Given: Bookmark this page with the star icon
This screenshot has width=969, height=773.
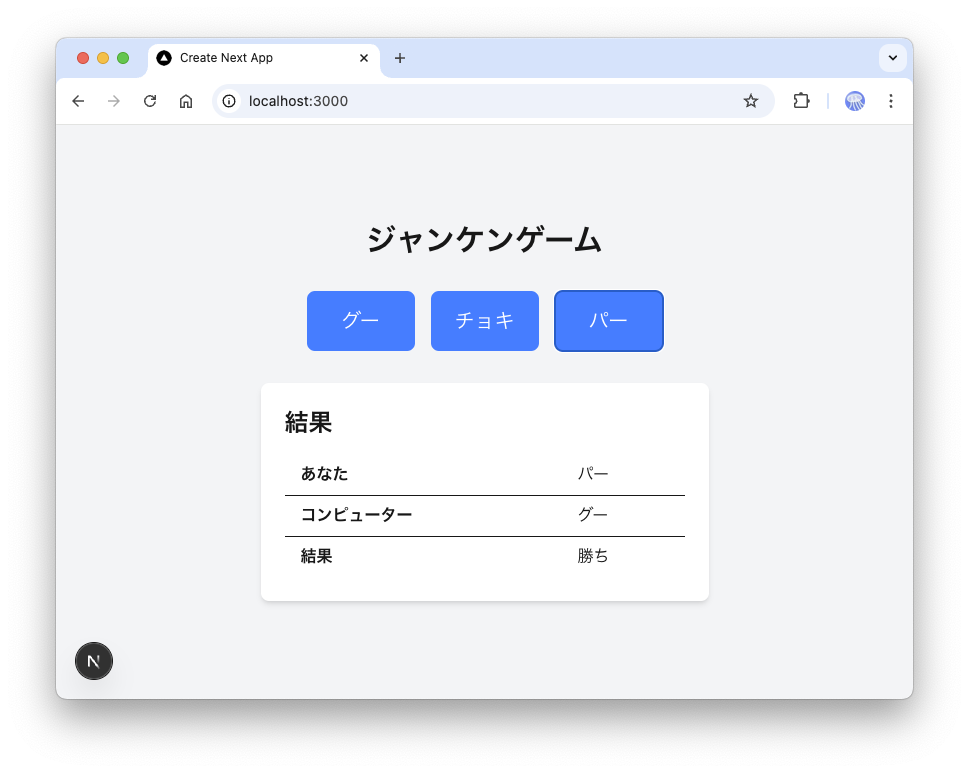Looking at the screenshot, I should pos(750,101).
